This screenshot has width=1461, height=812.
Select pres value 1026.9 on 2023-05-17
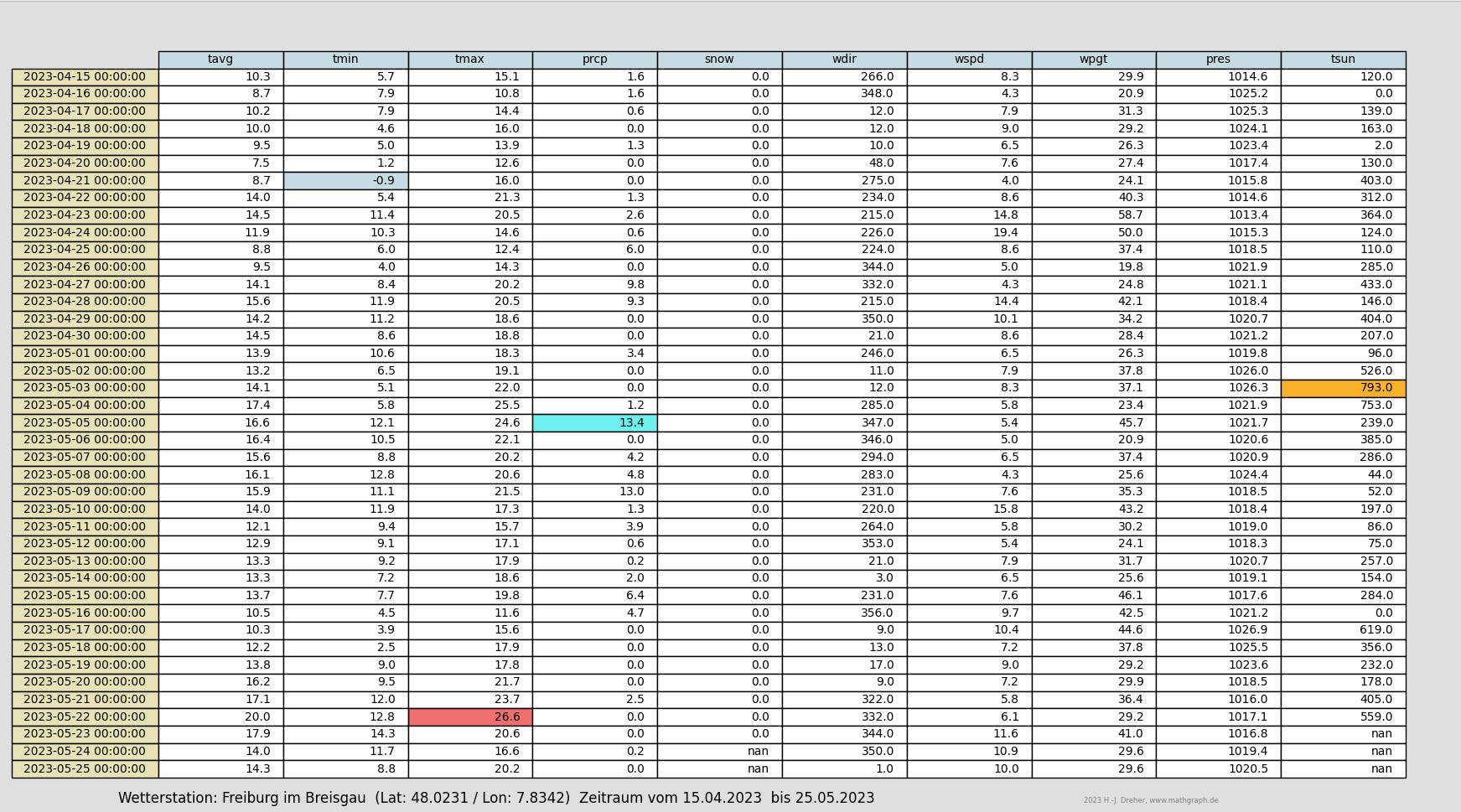[1218, 630]
